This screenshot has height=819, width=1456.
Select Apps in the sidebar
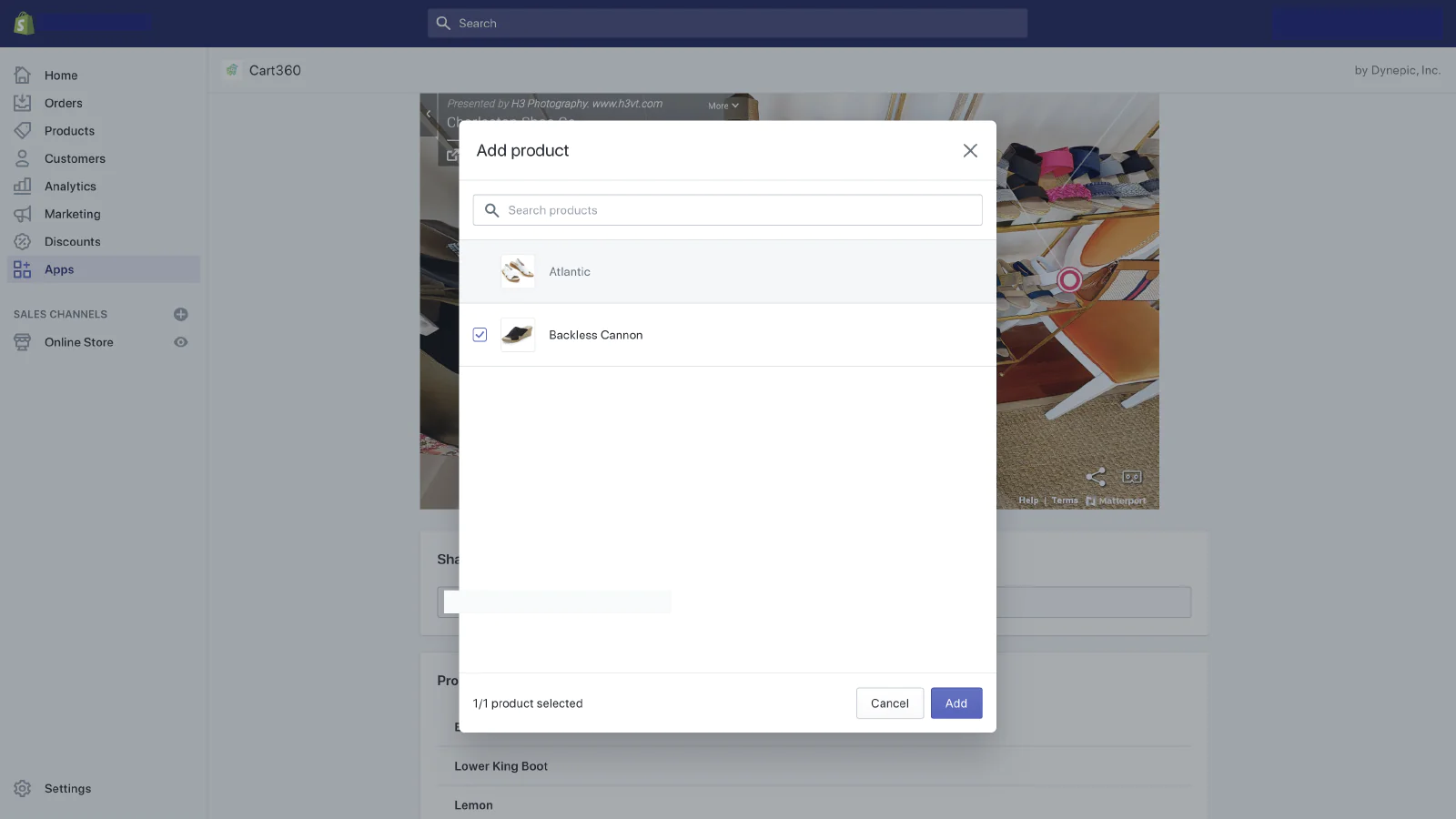tap(104, 269)
